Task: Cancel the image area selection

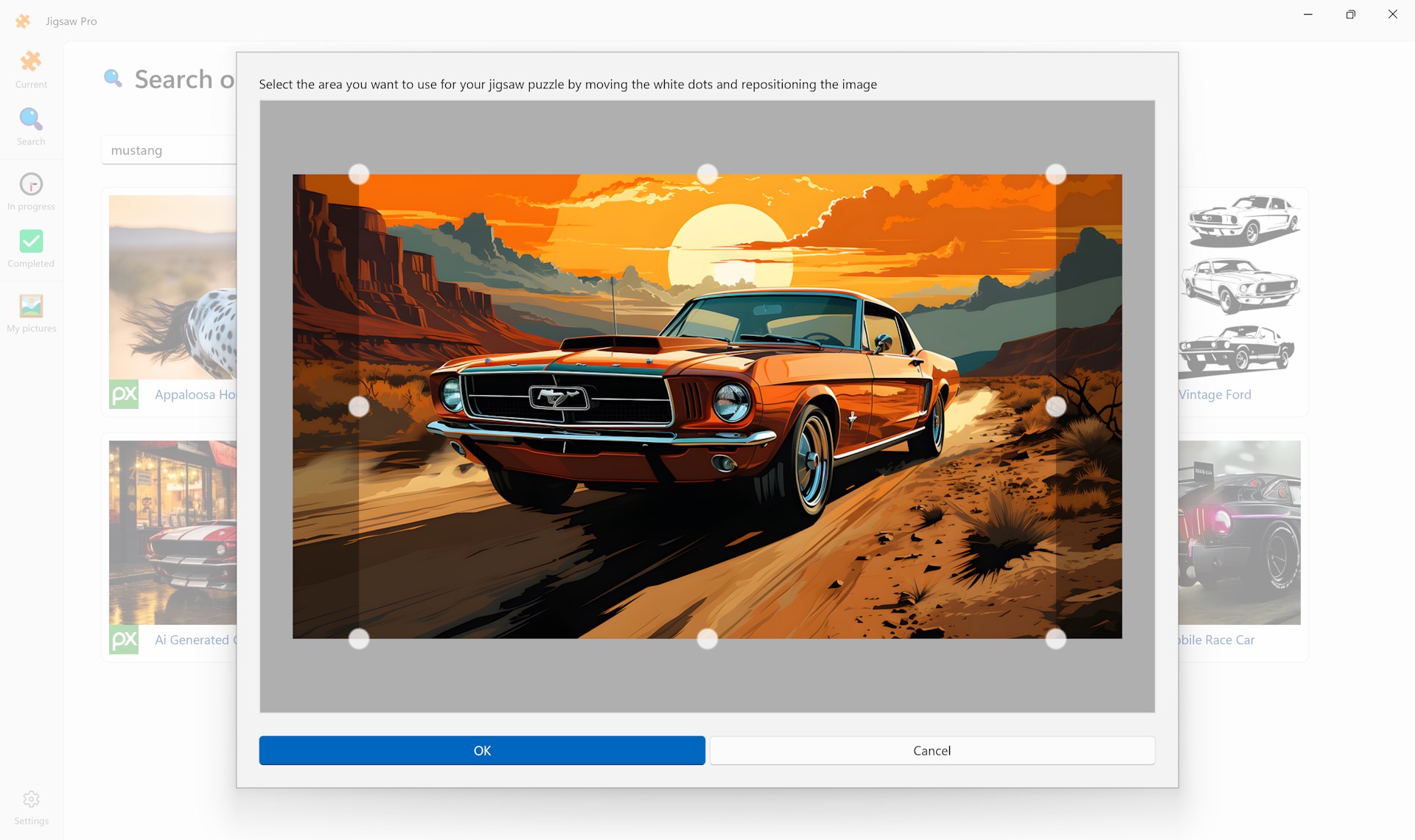Action: click(x=932, y=750)
